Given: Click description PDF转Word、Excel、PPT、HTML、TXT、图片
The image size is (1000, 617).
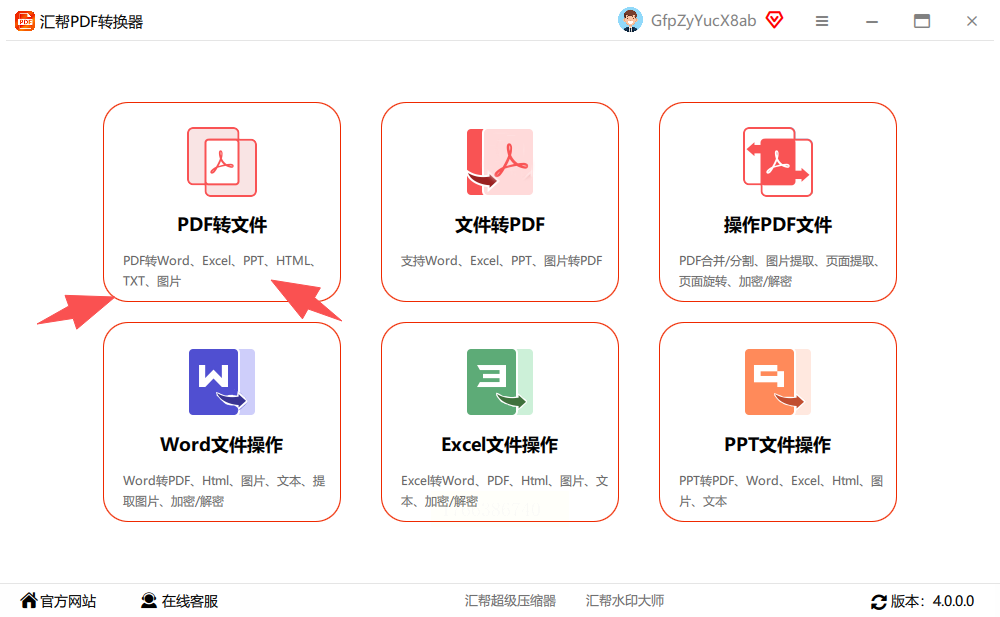Looking at the screenshot, I should (220, 271).
